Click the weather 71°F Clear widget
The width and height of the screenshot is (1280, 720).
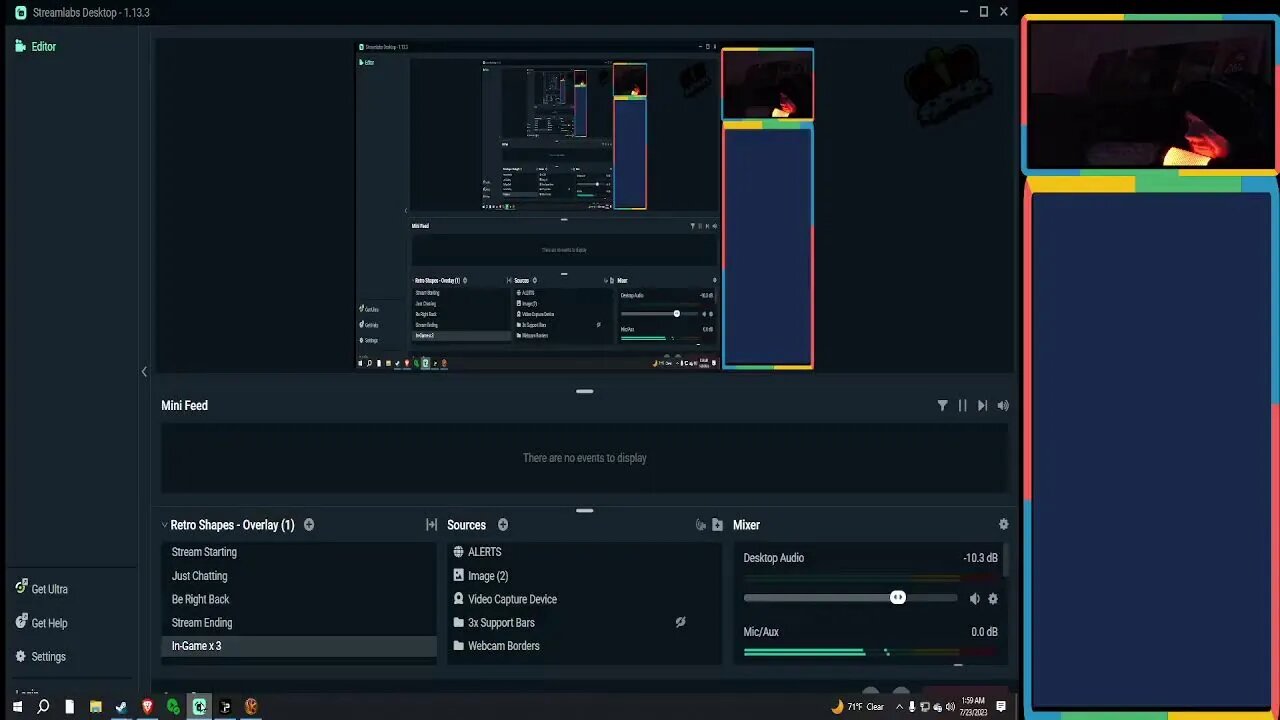858,707
